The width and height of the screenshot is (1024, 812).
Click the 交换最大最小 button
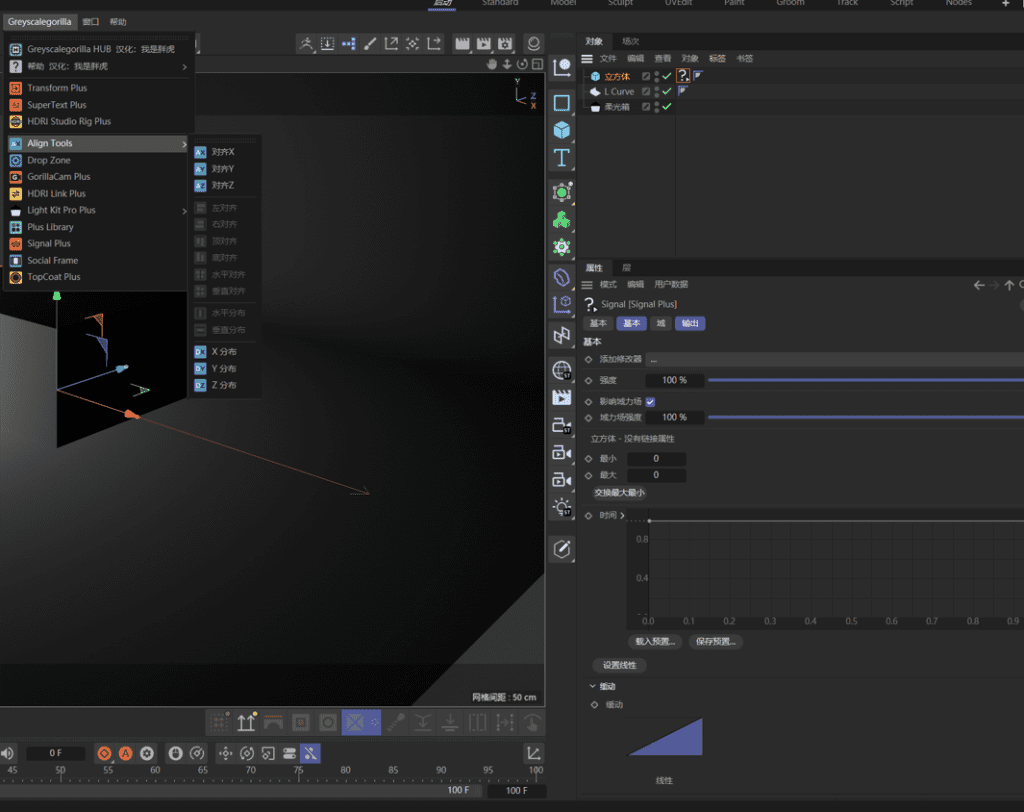pos(619,493)
